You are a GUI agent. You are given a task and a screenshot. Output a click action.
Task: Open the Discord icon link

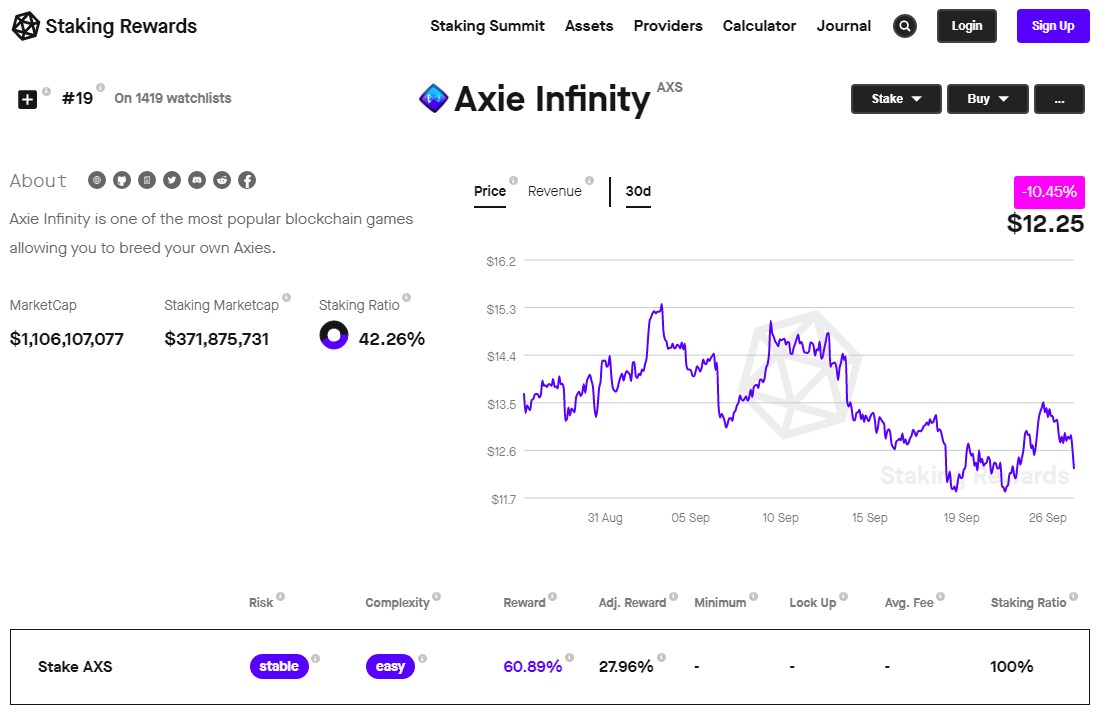[x=197, y=180]
